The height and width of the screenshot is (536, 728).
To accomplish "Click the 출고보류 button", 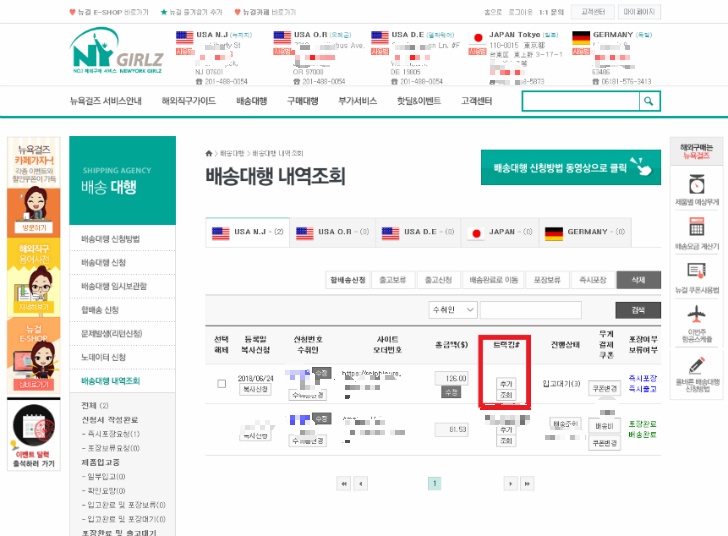I will click(x=393, y=280).
